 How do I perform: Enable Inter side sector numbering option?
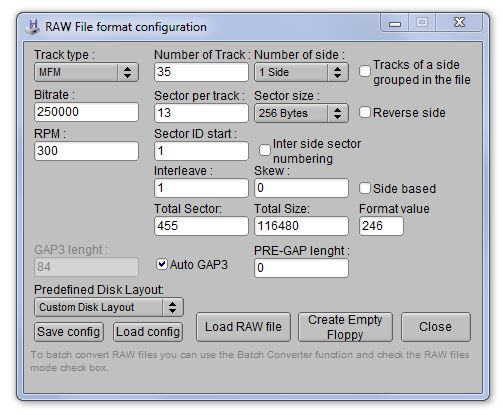pyautogui.click(x=265, y=150)
